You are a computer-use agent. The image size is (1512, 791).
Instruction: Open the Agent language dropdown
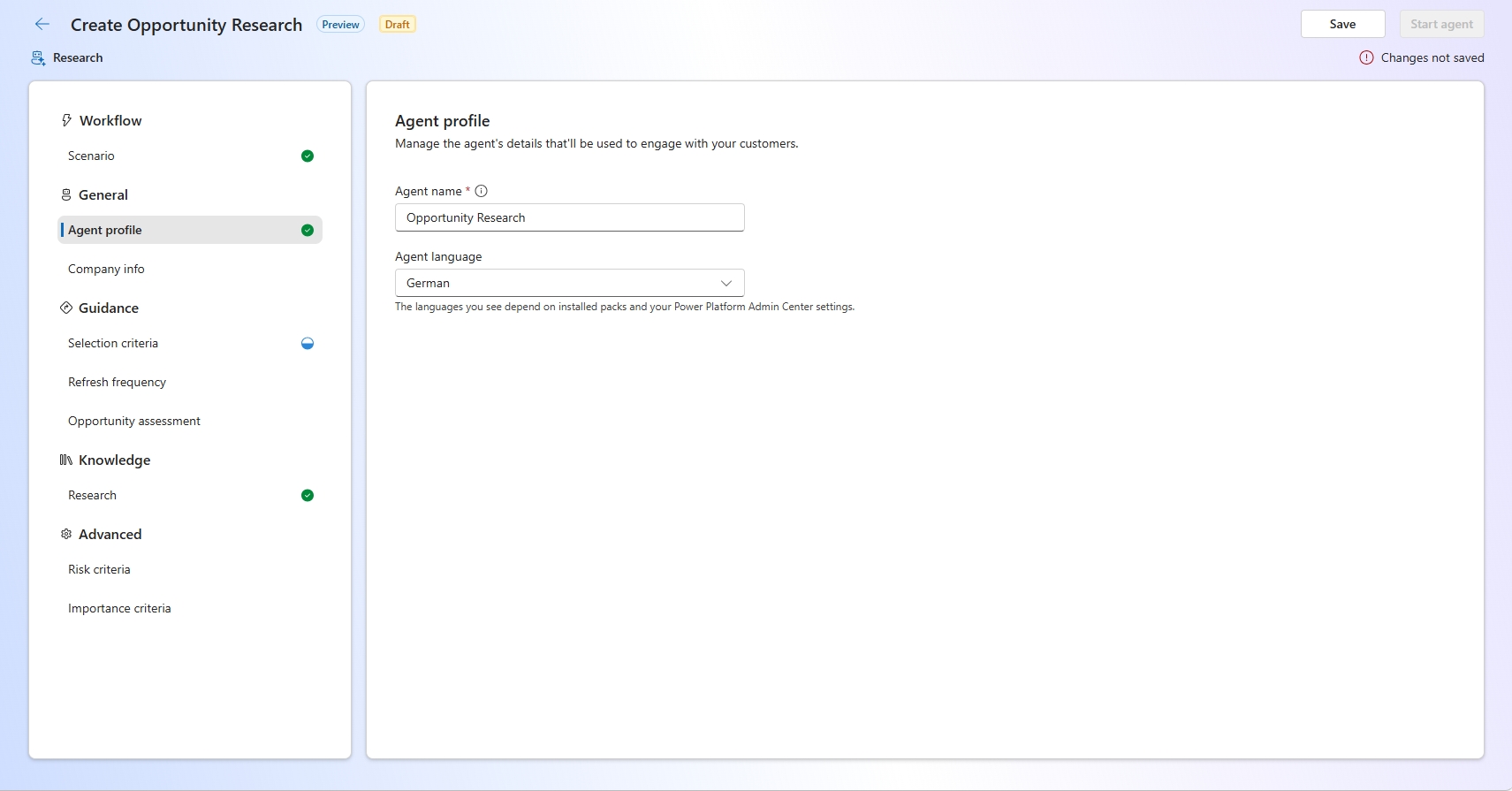570,283
